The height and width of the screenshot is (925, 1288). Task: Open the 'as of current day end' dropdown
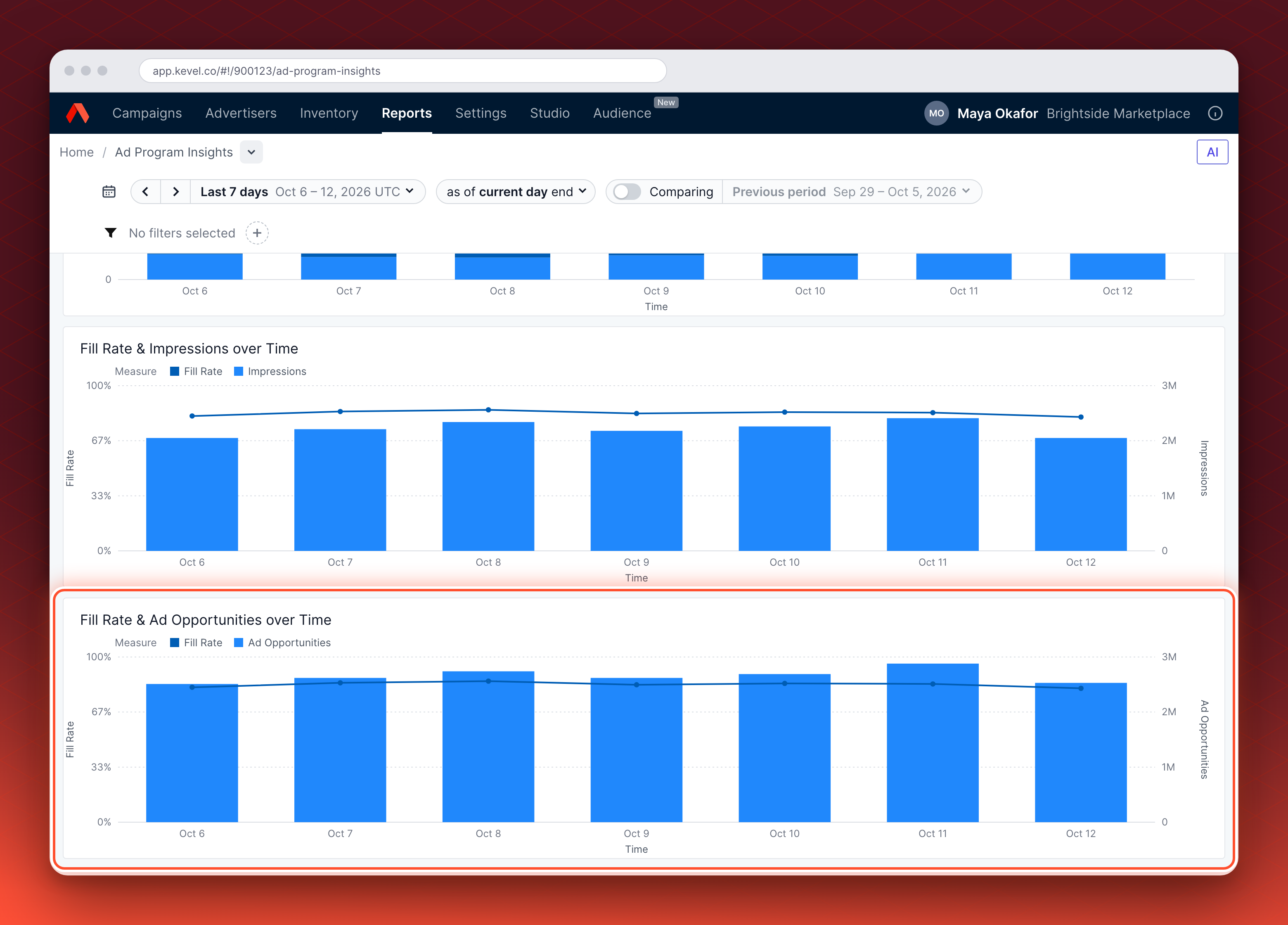[516, 192]
